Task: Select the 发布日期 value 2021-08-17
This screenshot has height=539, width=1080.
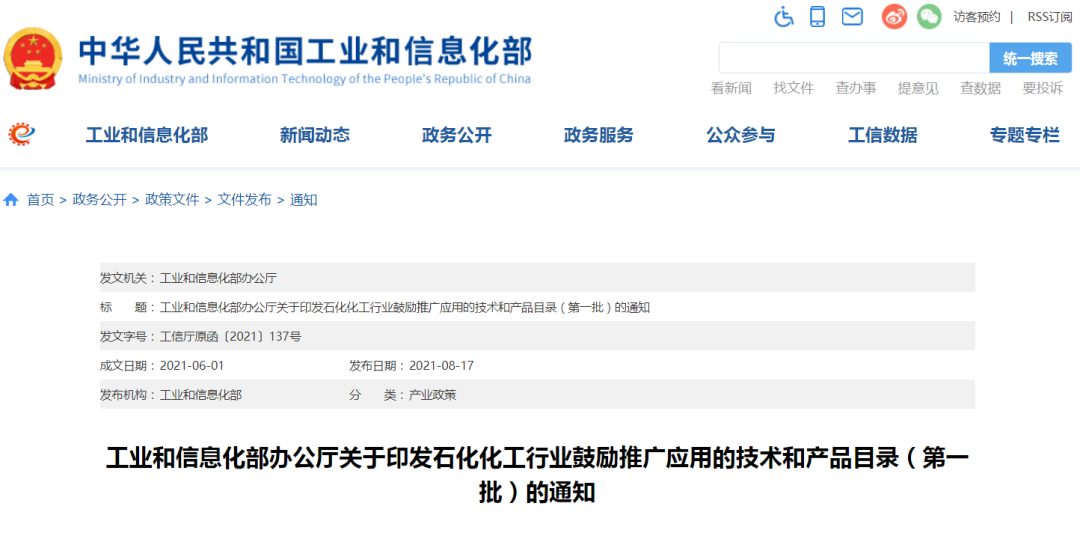Action: tap(442, 366)
